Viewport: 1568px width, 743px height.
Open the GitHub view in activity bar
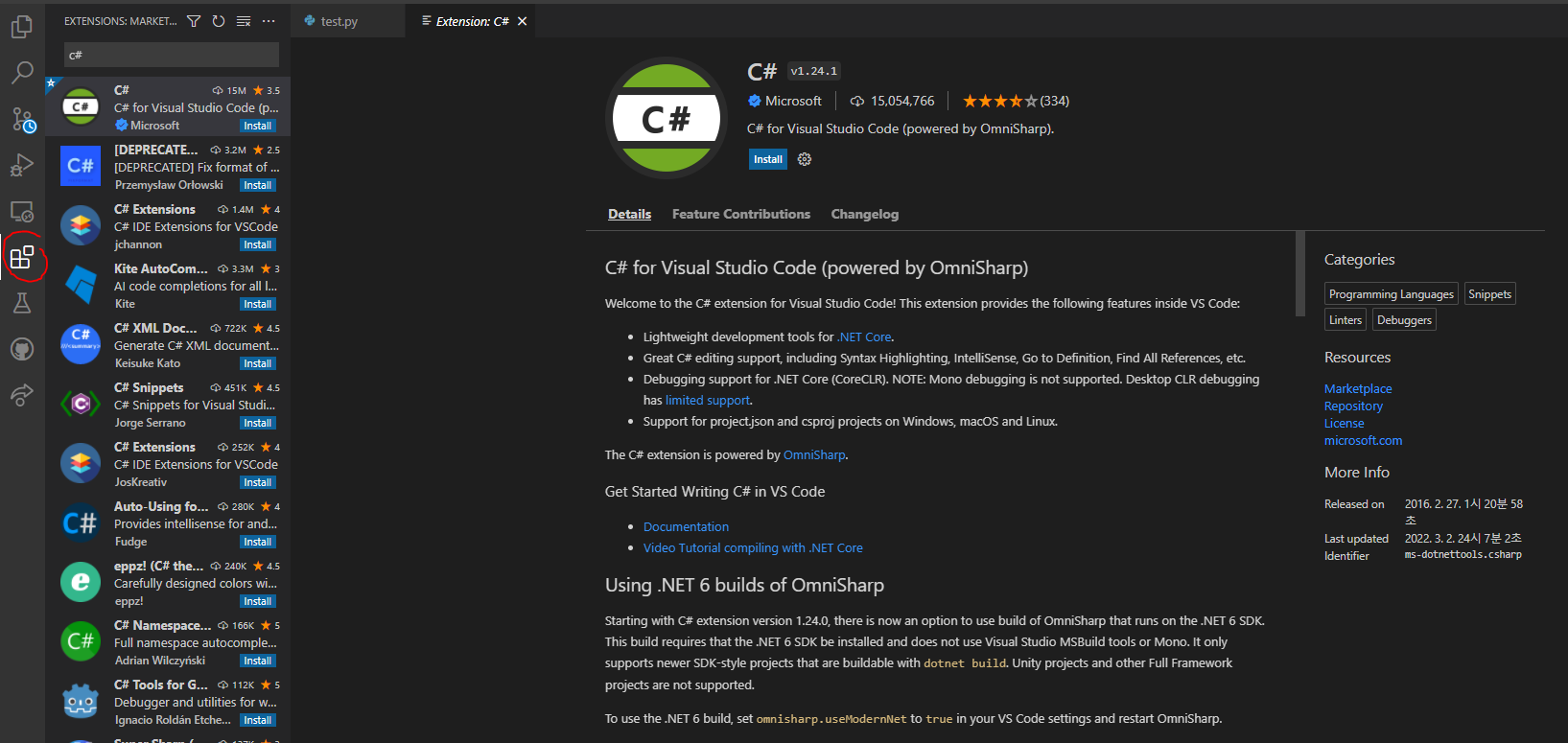coord(22,349)
